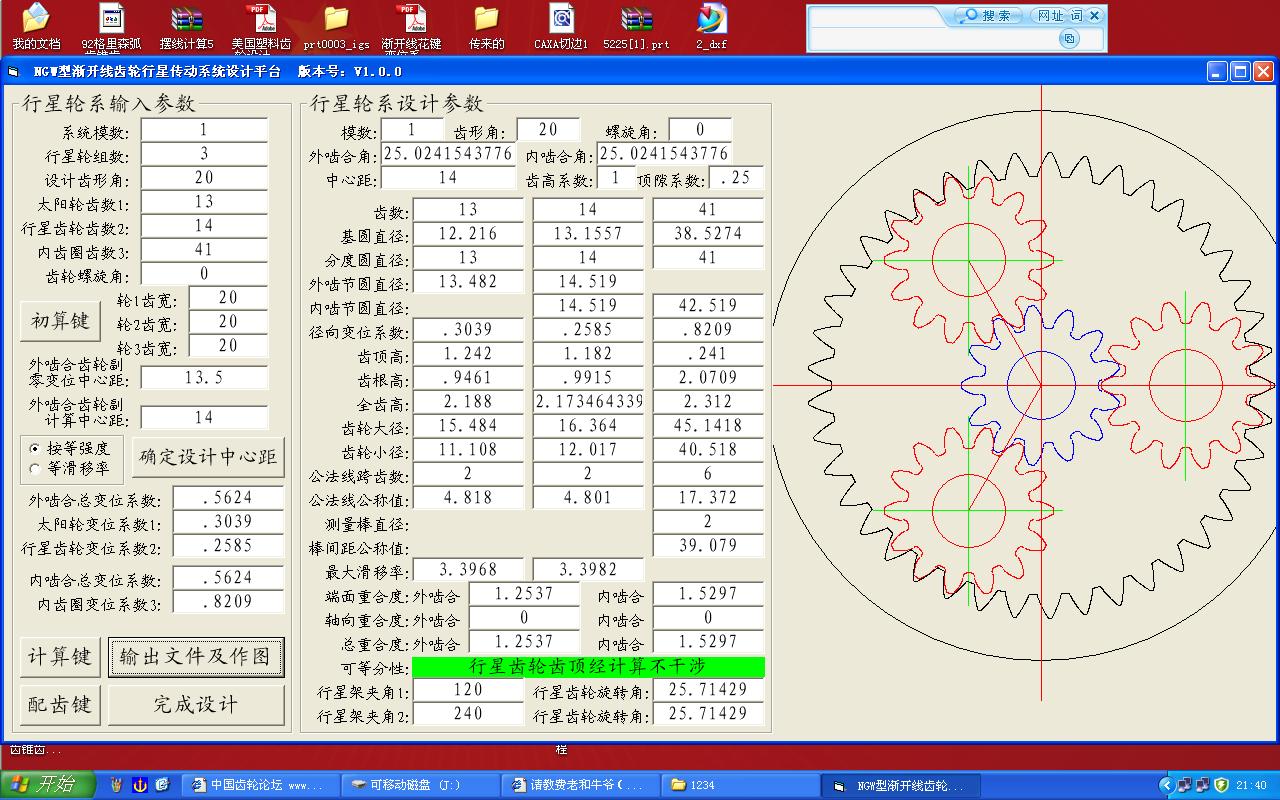Click the 外啮合总变位系数 field

pos(228,498)
